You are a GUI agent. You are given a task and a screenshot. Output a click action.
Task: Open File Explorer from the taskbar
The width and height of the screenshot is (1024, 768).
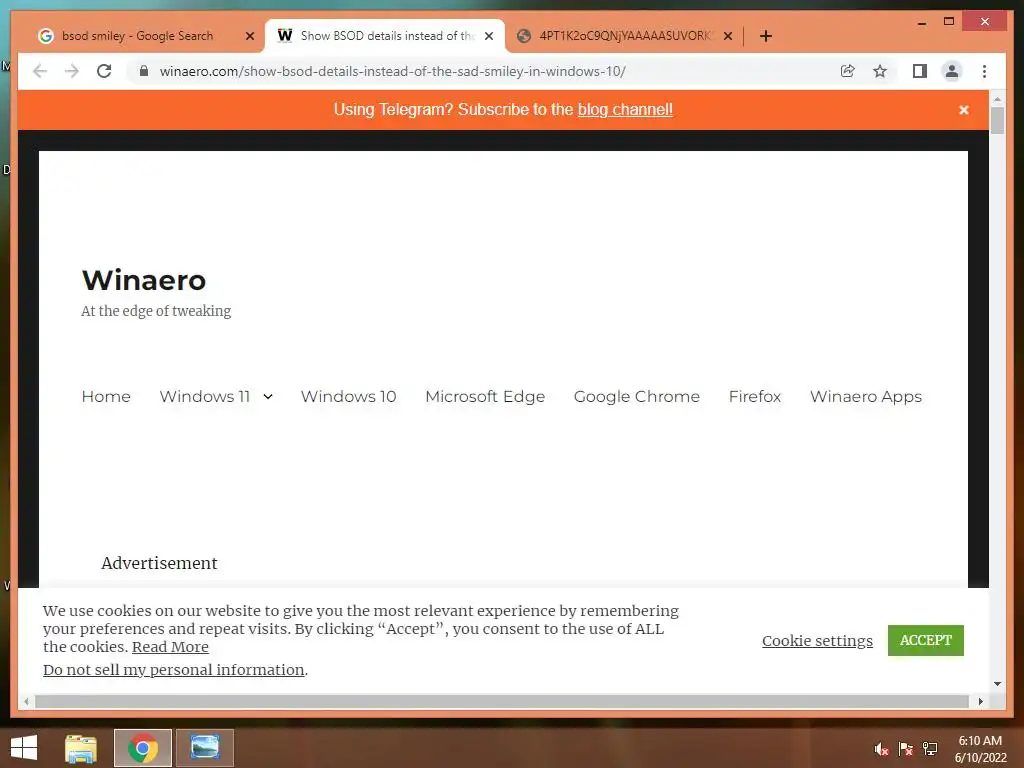click(81, 748)
